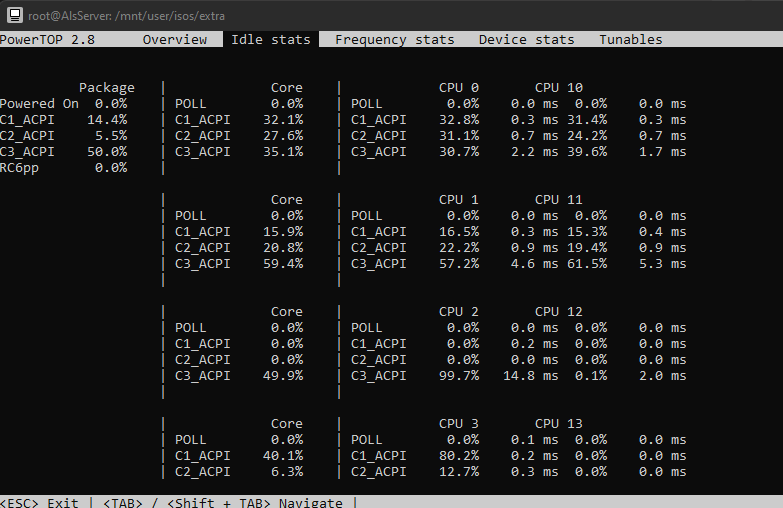783x508 pixels.
Task: Click Core C1_ACPI value 32.1%
Action: [283, 120]
